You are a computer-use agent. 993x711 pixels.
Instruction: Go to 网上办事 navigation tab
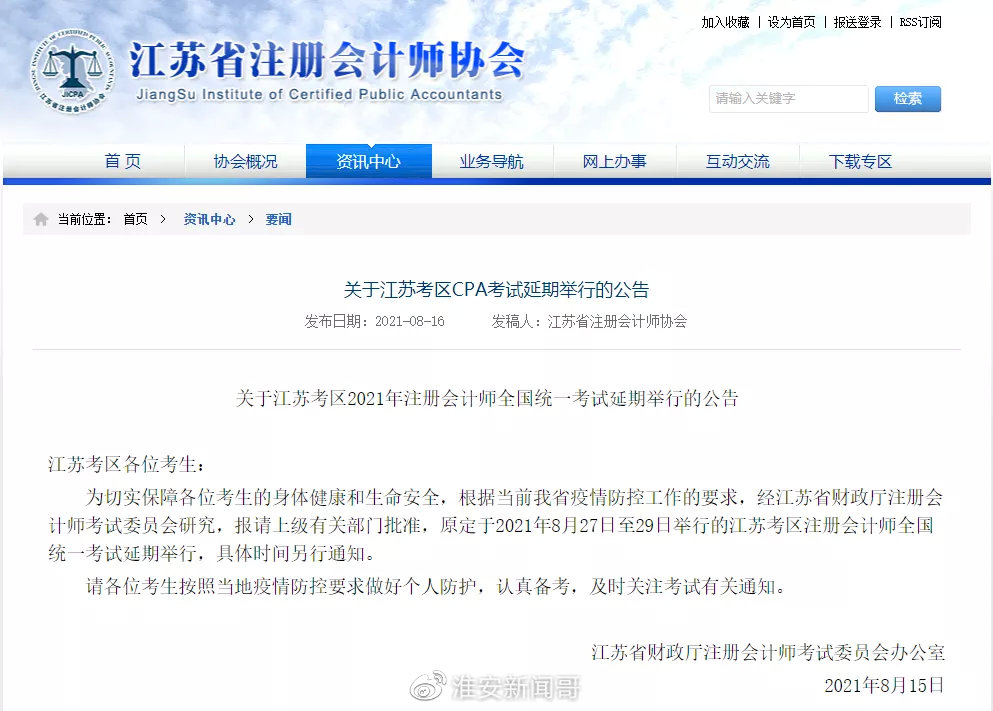pos(614,161)
